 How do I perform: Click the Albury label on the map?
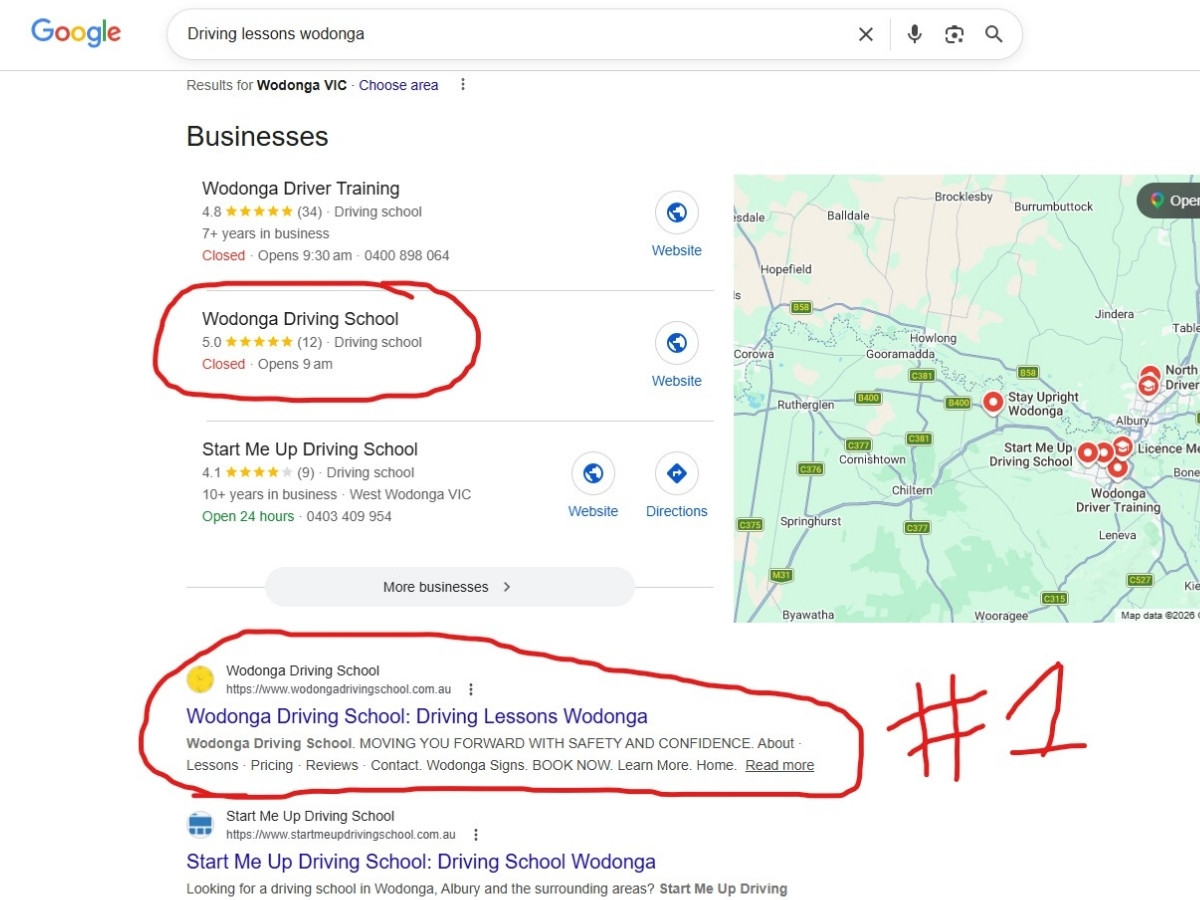pyautogui.click(x=1132, y=421)
